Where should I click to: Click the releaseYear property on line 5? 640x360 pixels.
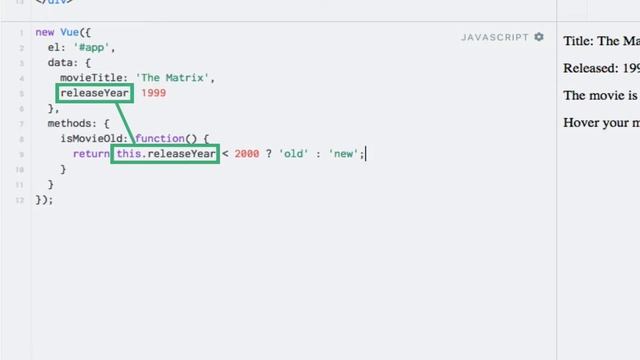click(x=94, y=93)
